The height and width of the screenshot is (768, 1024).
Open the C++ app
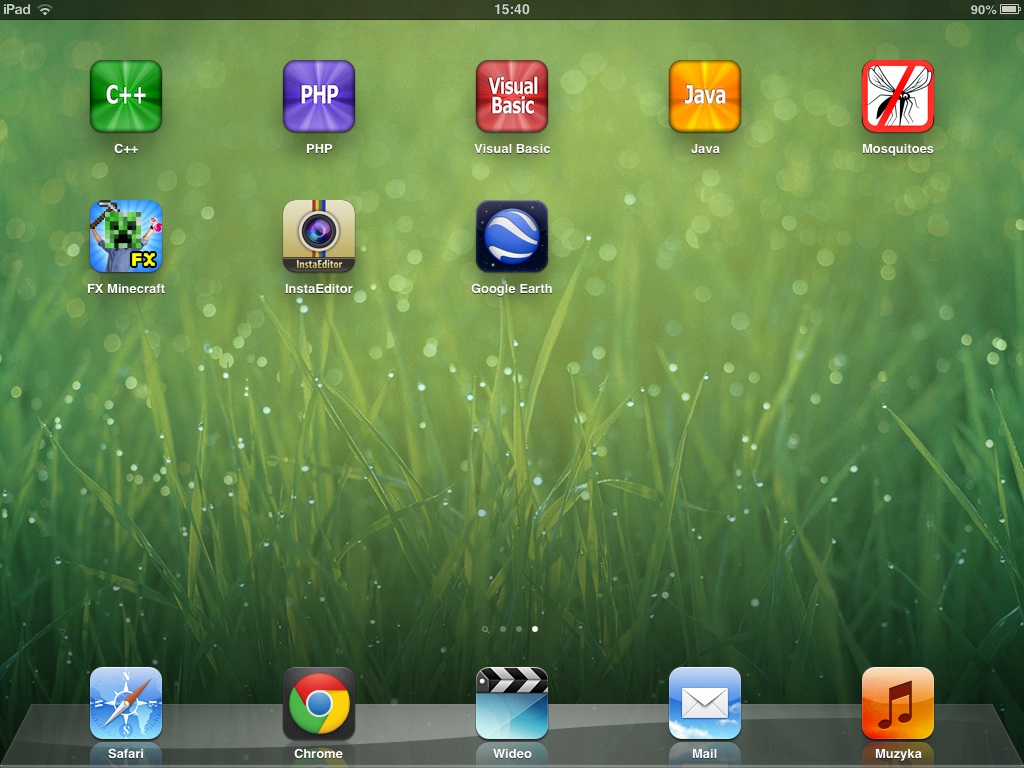coord(125,97)
